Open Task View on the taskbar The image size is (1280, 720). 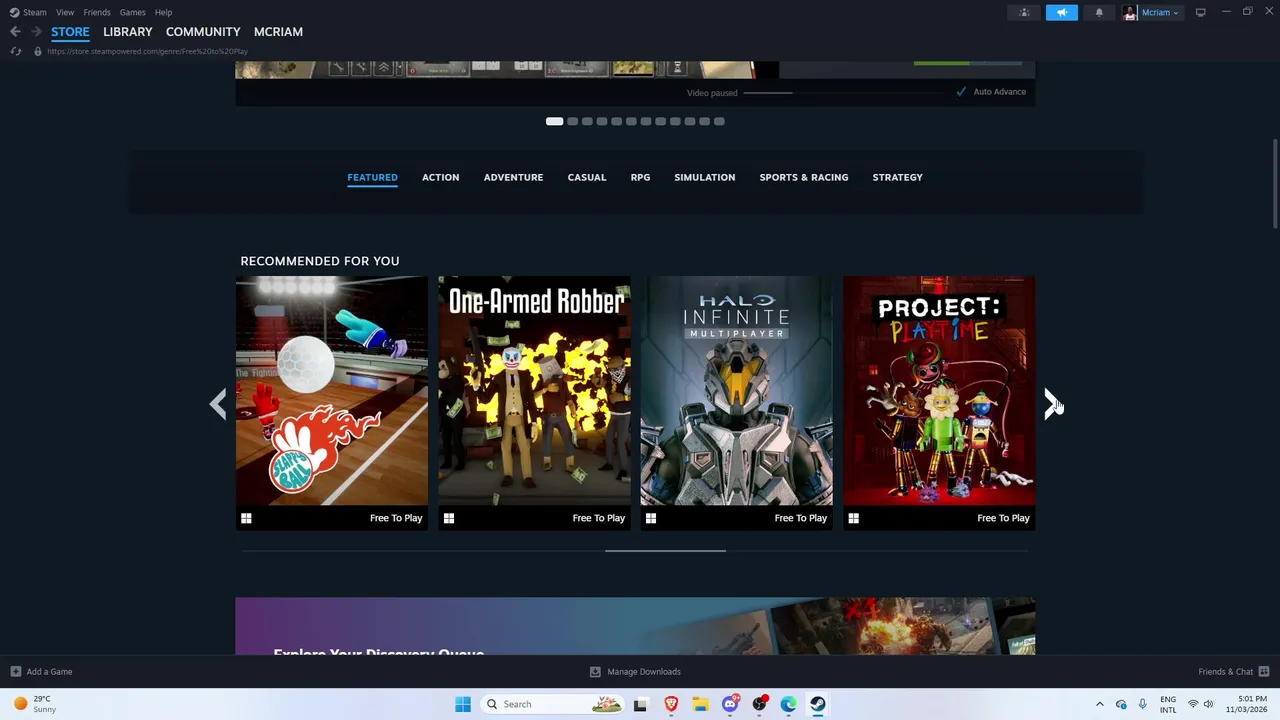[x=640, y=704]
